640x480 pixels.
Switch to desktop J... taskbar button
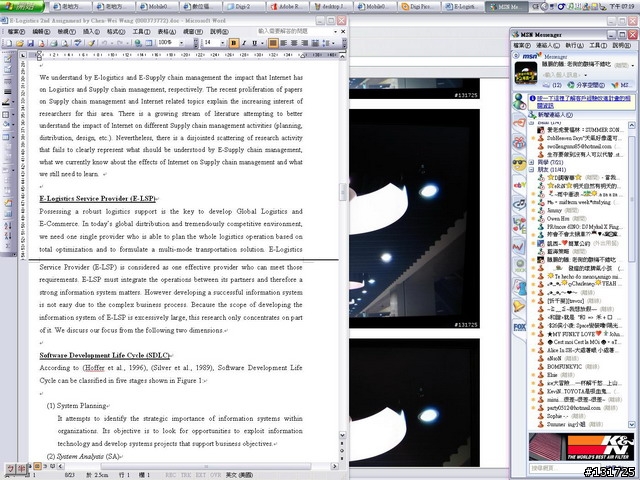click(x=333, y=7)
